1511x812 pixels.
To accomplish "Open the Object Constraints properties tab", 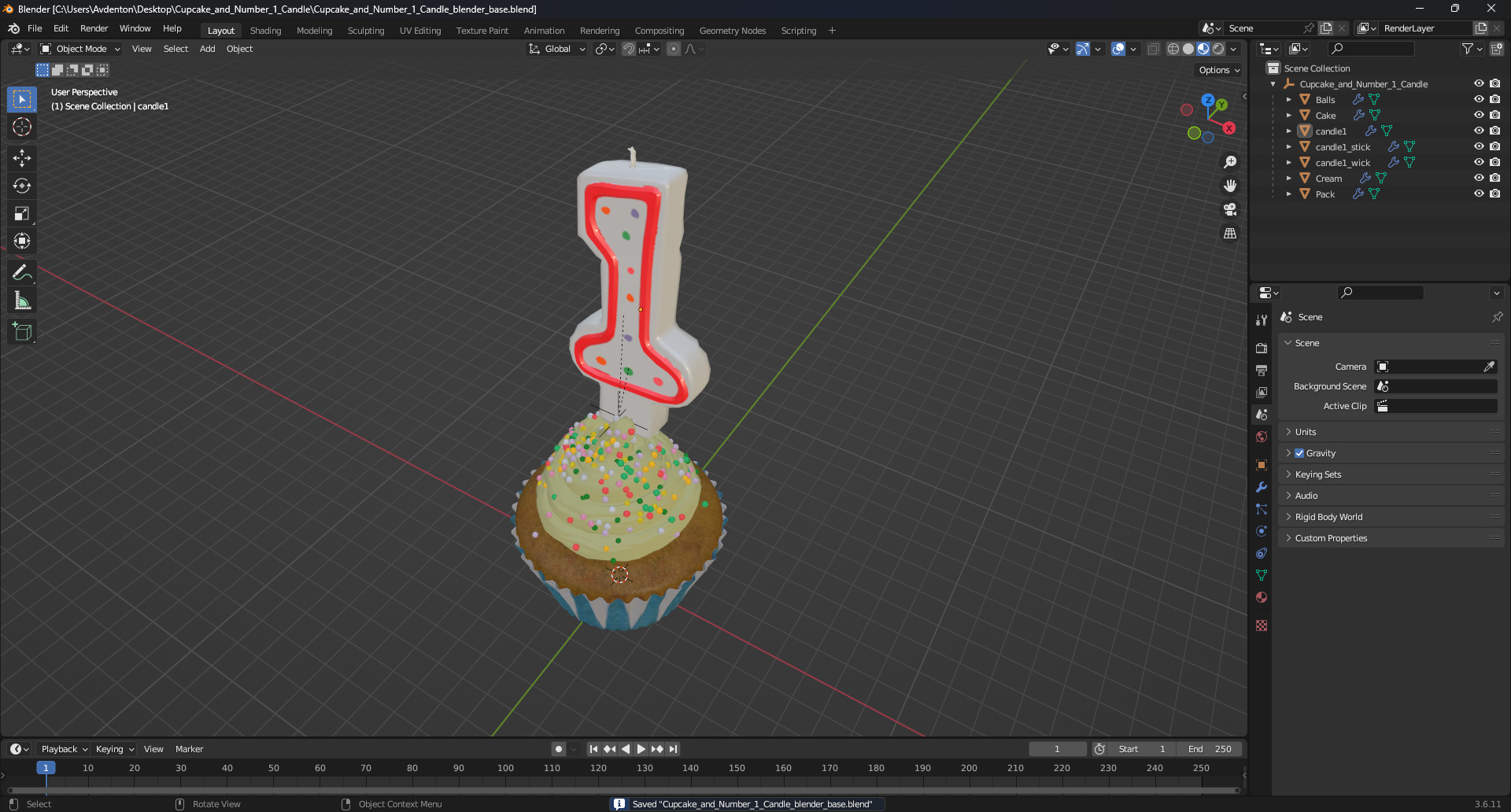I will point(1262,553).
